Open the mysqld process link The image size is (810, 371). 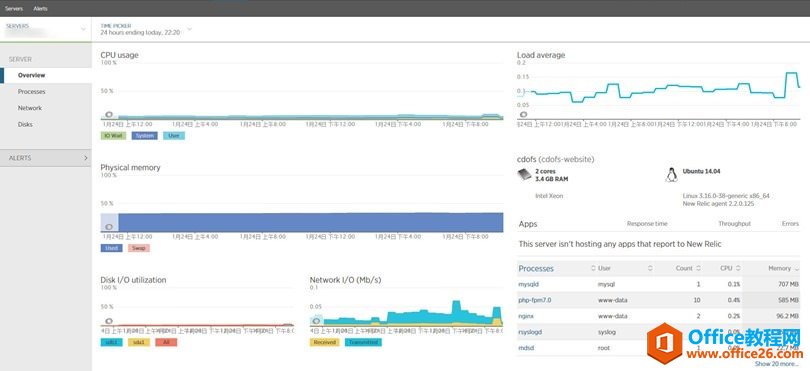click(x=528, y=284)
